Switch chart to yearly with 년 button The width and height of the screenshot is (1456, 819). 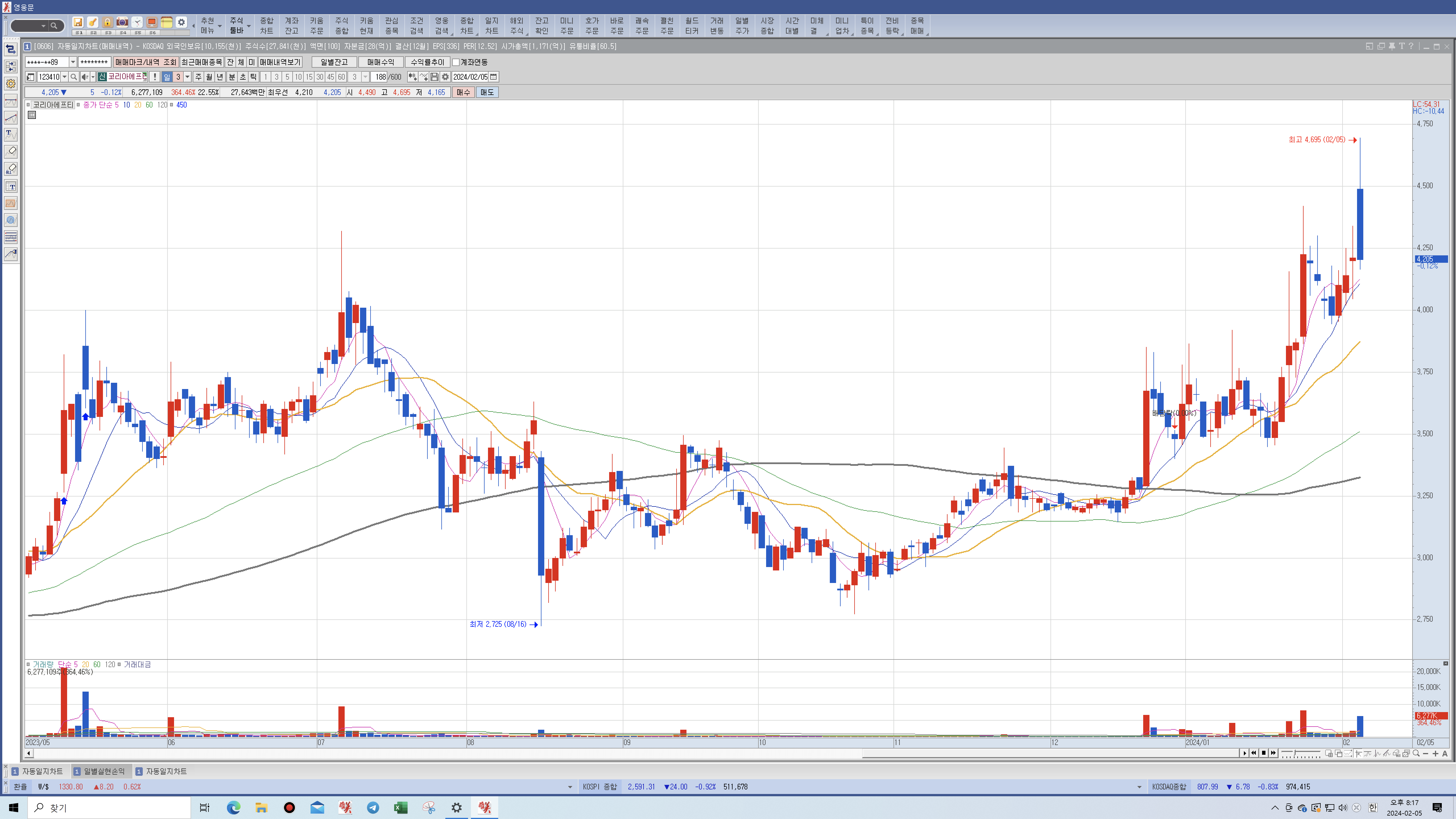coord(220,77)
